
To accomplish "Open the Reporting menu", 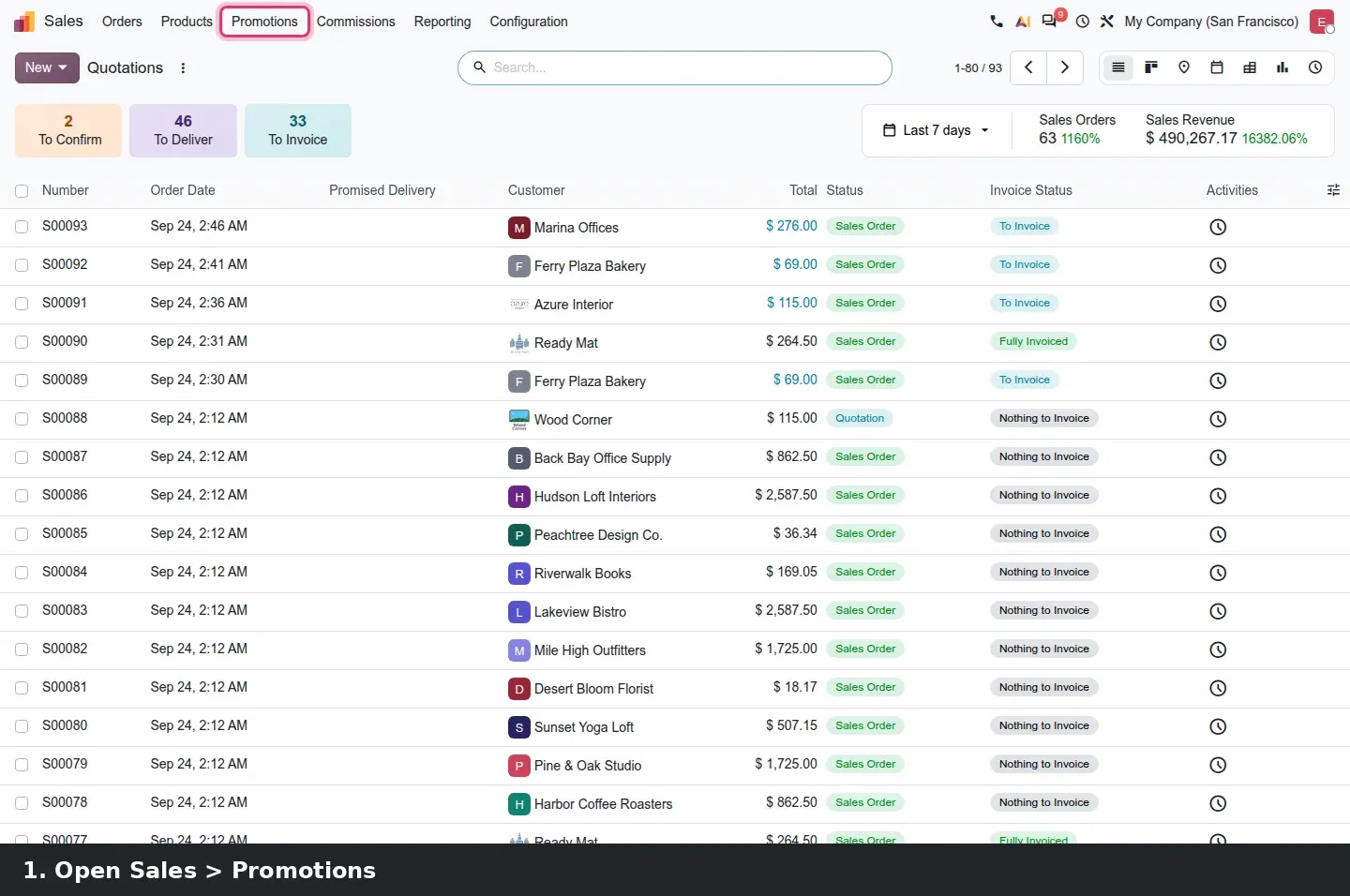I will 442,22.
